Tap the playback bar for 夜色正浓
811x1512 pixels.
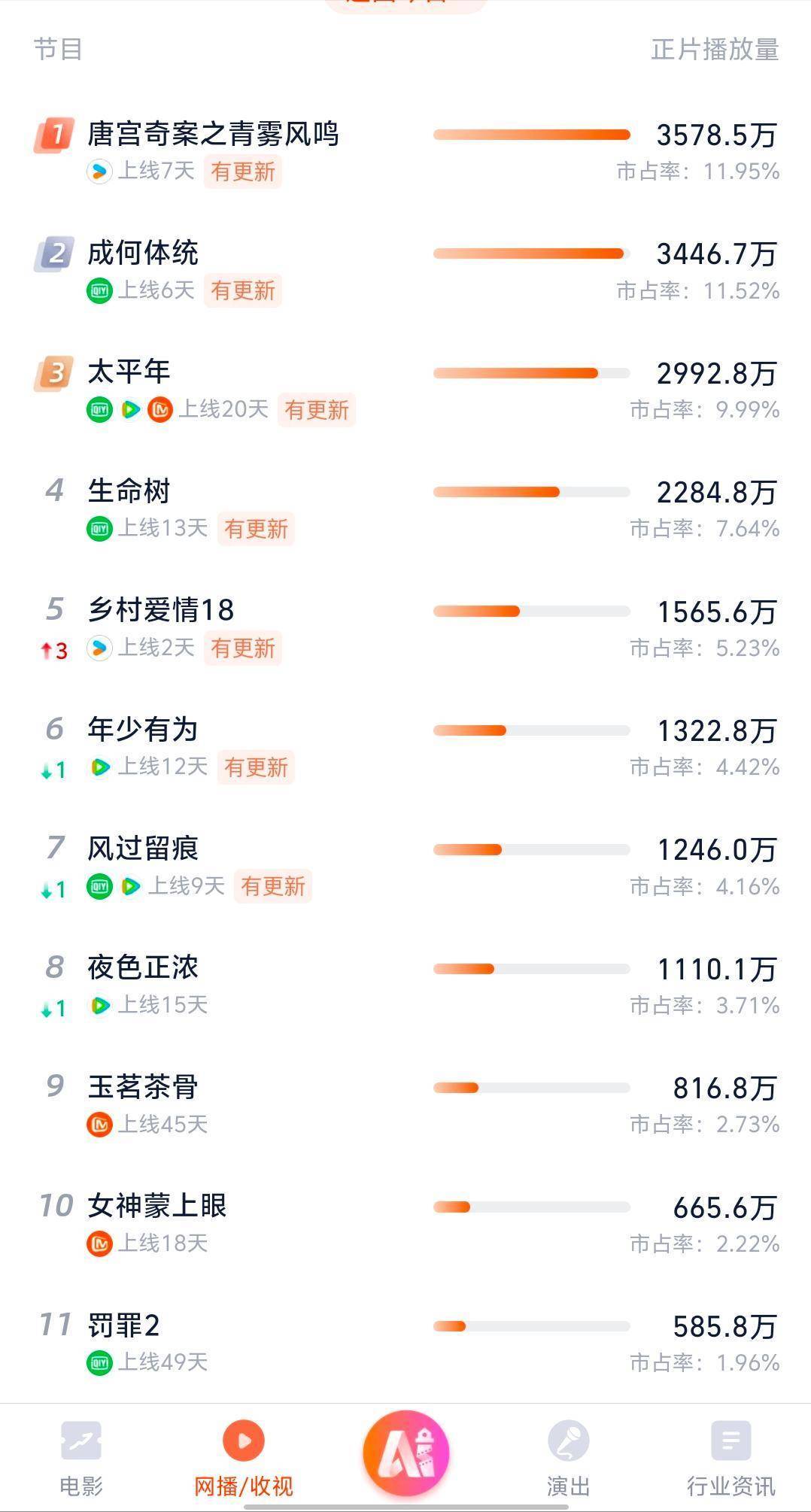point(531,969)
